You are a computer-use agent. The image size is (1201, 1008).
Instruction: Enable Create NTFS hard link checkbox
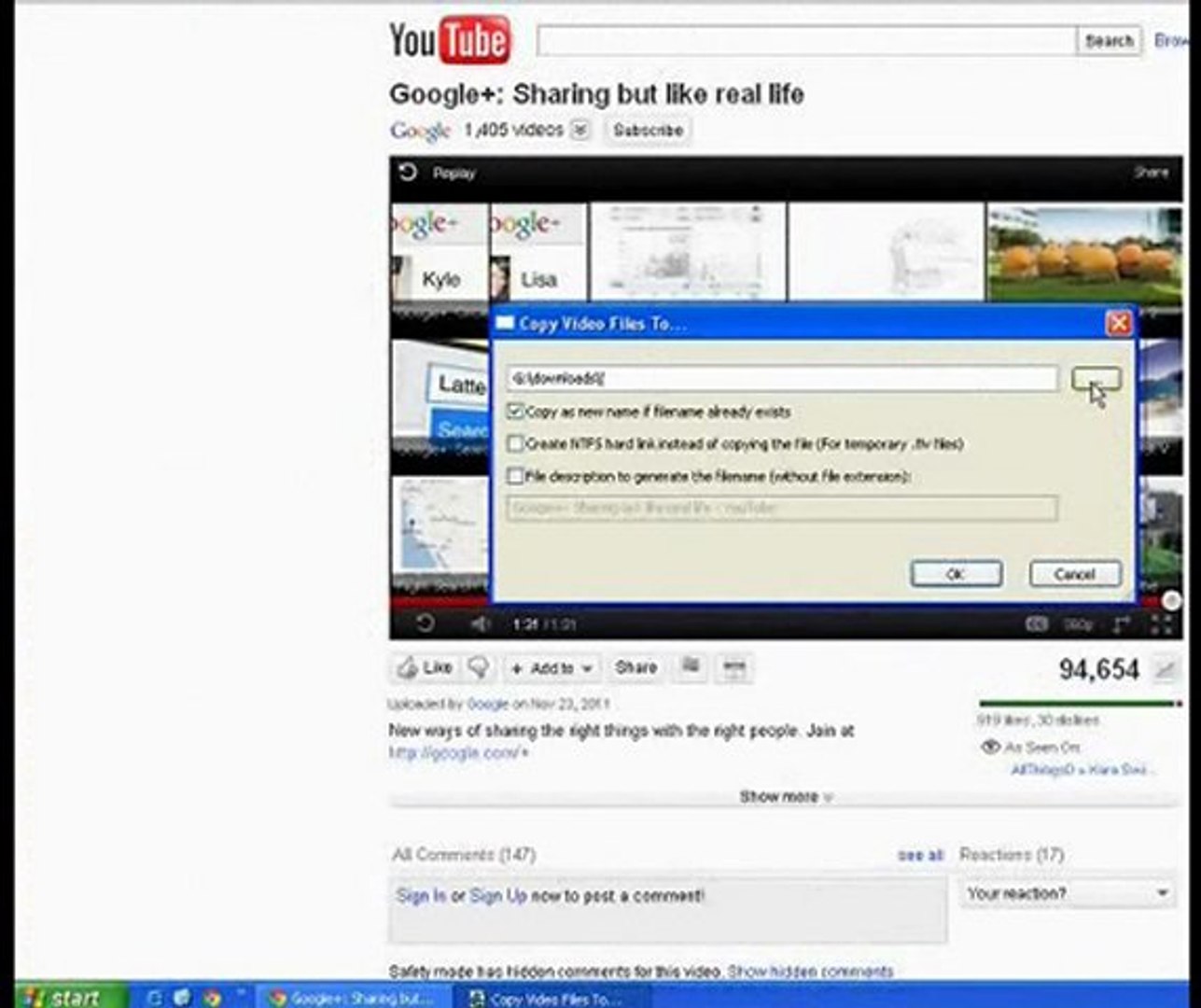pos(515,443)
